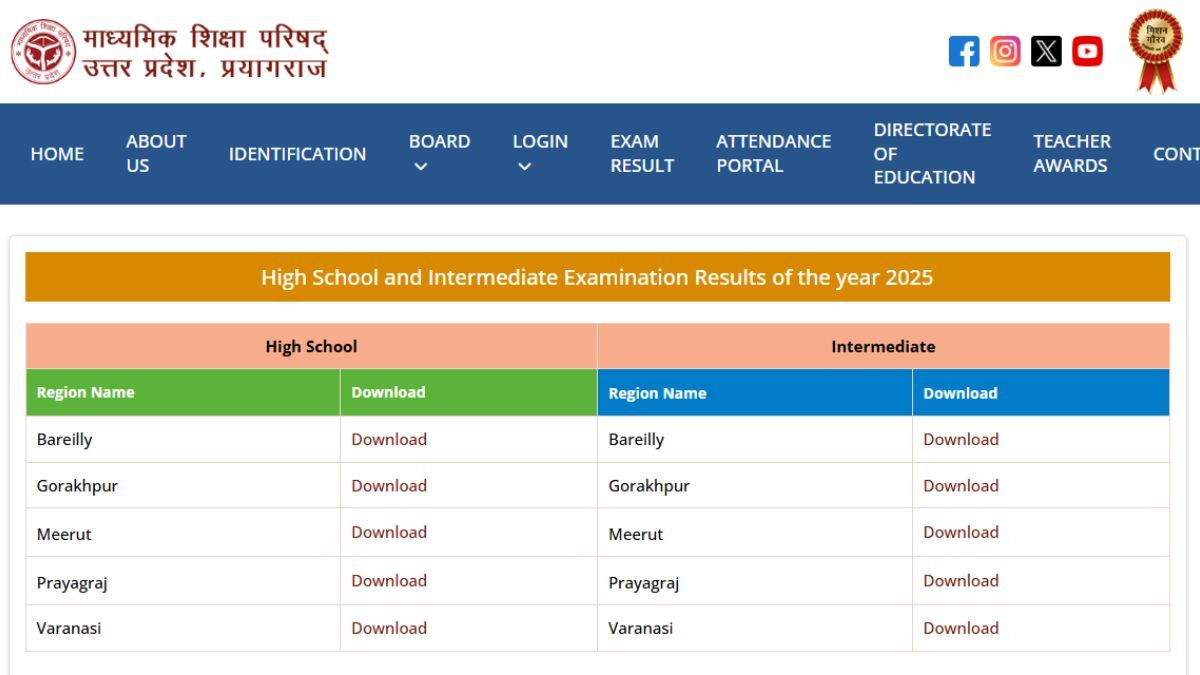Expand the LOGIN dropdown menu
1200x675 pixels.
coord(539,153)
